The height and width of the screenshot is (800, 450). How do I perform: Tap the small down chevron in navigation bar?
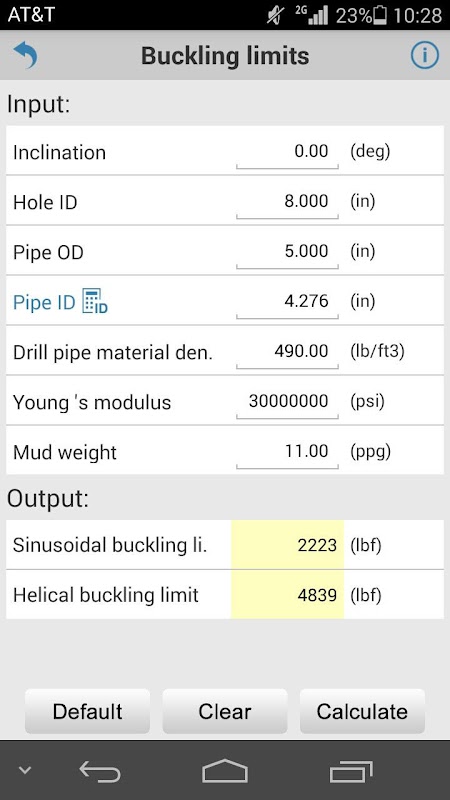[x=25, y=770]
